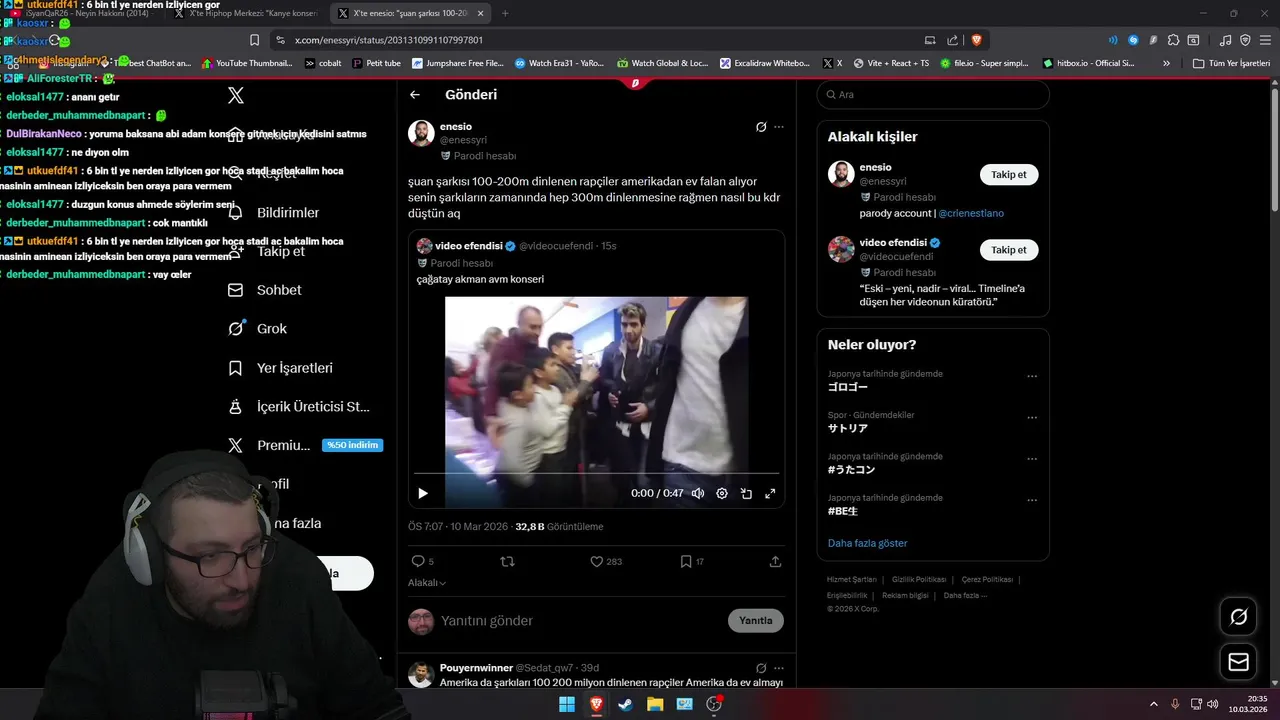Click the share icon in the address bar
This screenshot has height=720, width=1280.
tap(955, 40)
